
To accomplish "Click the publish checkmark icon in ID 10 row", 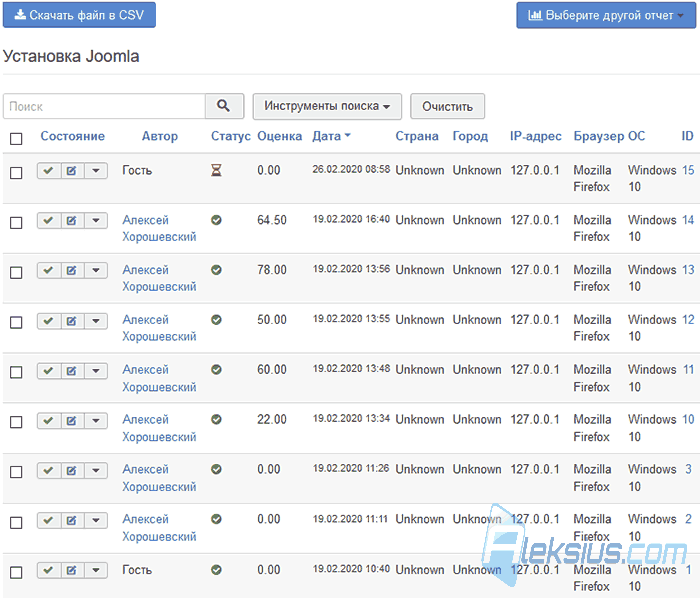I will (x=49, y=421).
